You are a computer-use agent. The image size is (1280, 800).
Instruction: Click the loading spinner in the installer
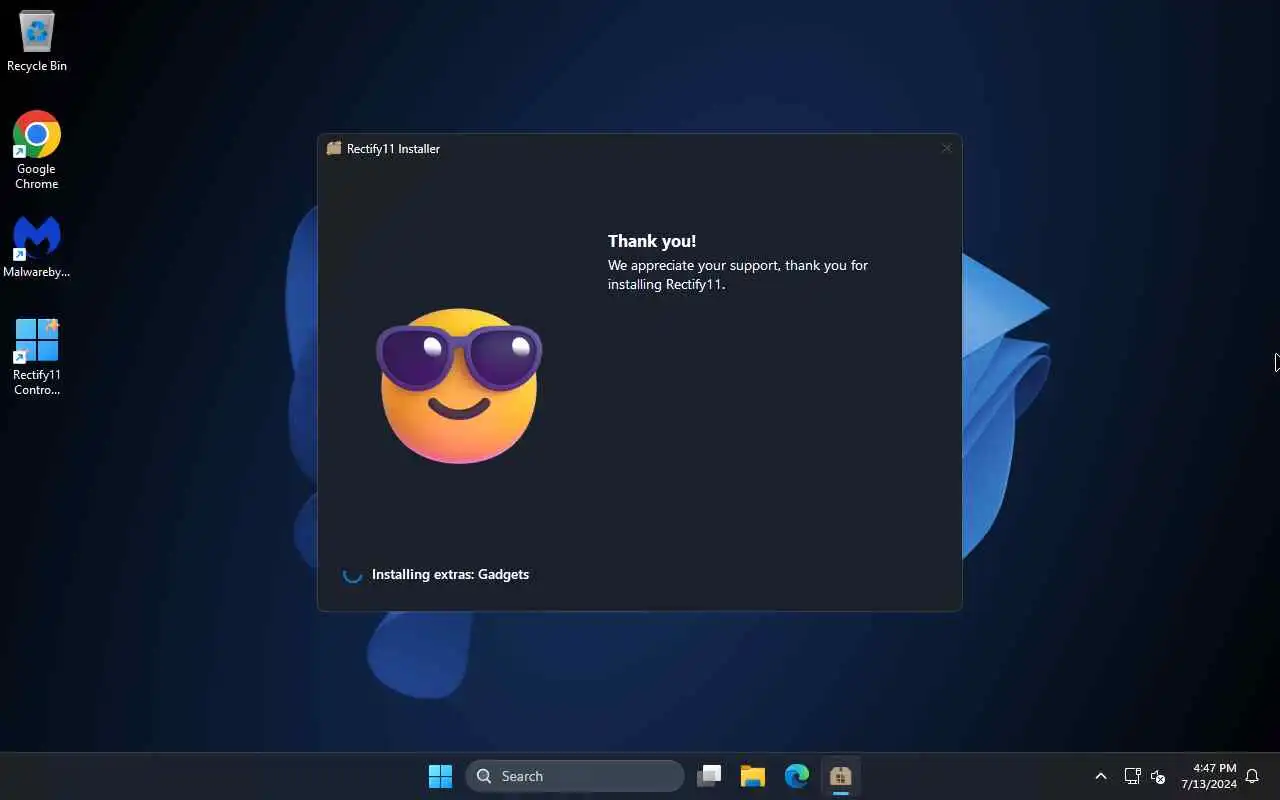352,574
